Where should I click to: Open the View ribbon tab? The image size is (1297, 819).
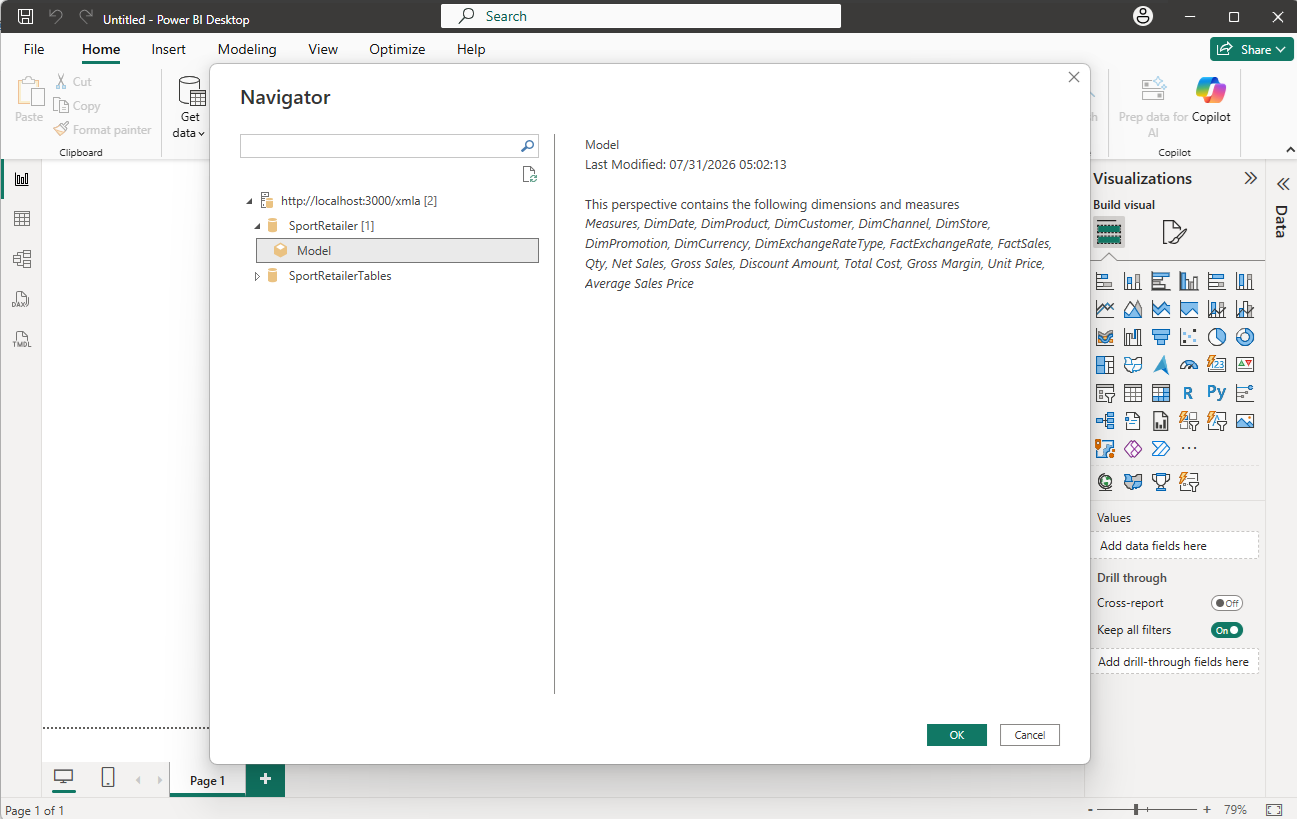323,49
